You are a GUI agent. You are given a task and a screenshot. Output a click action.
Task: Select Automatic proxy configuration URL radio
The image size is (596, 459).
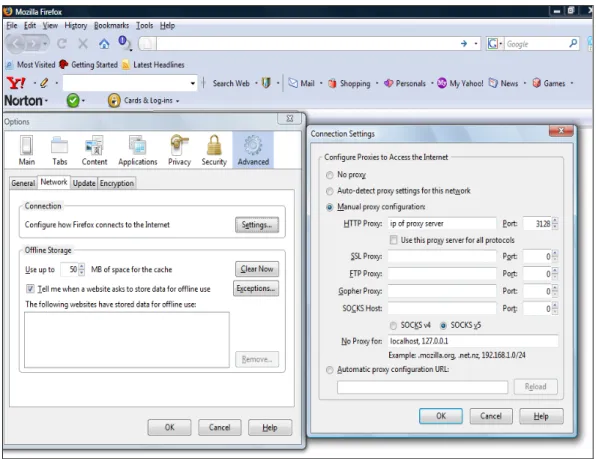click(330, 370)
